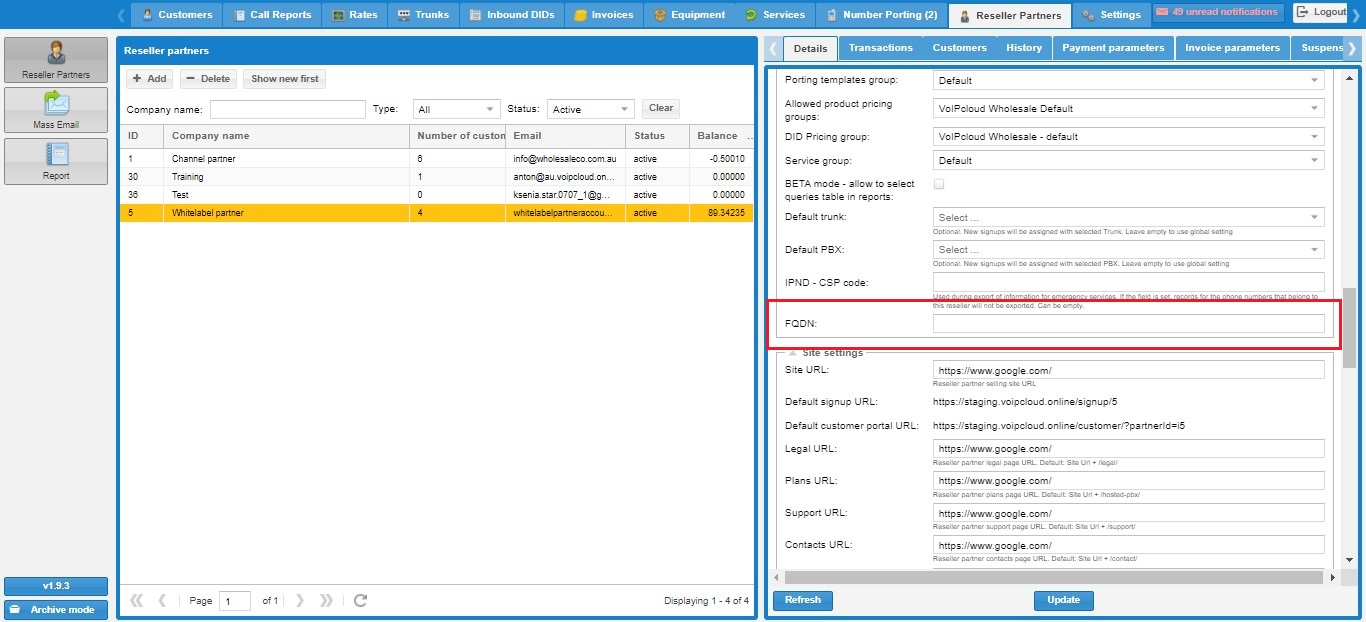
Task: Click the refresh icon in grid pager
Action: point(361,601)
